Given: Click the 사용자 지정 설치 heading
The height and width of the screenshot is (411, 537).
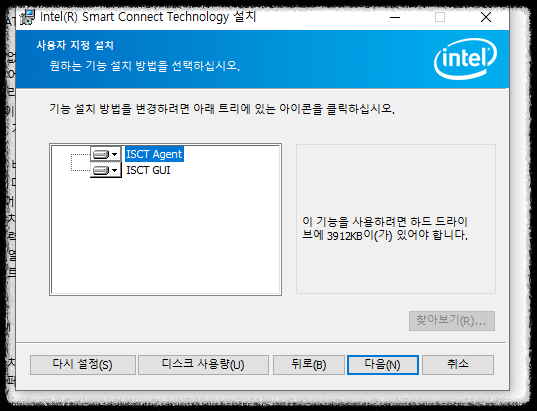Looking at the screenshot, I should [x=75, y=45].
